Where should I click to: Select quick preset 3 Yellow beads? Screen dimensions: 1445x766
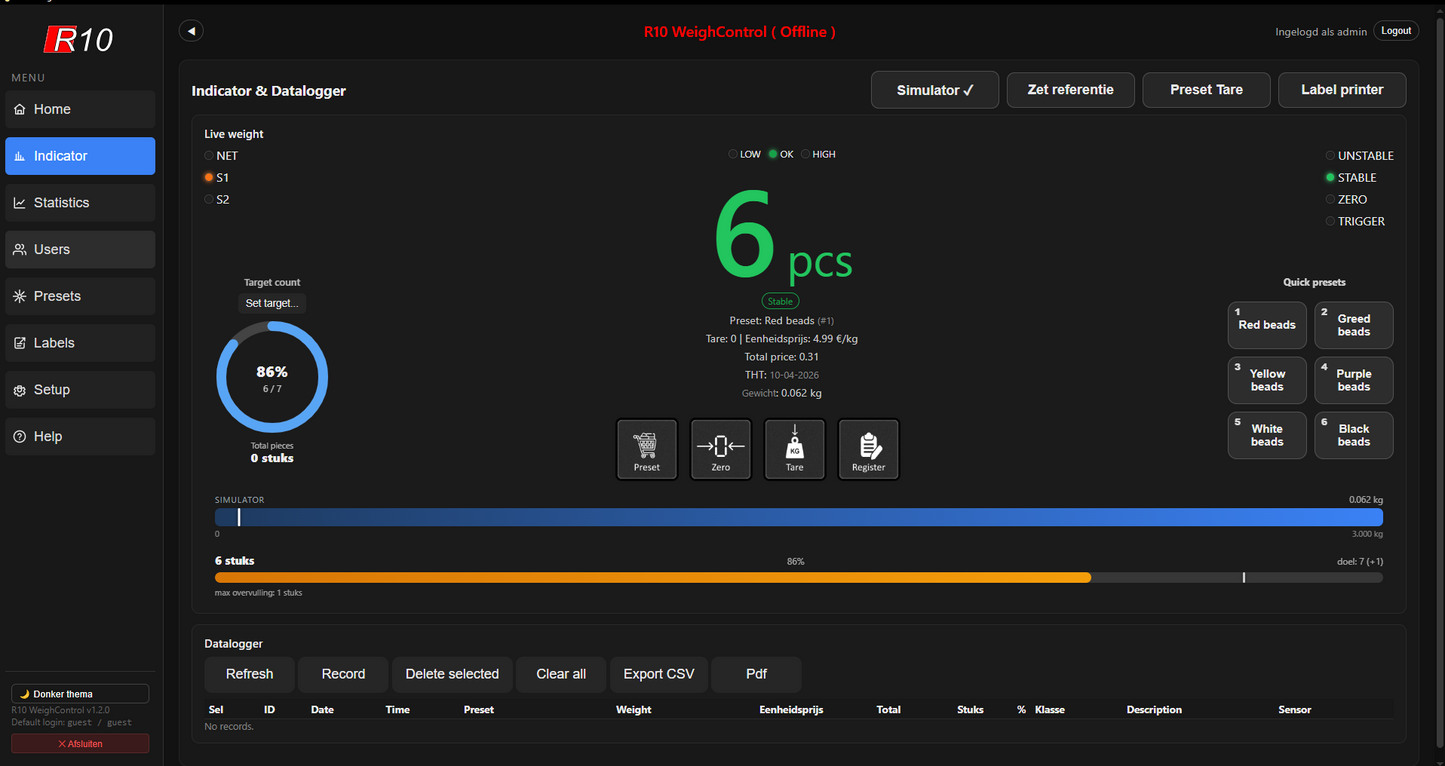click(x=1267, y=380)
